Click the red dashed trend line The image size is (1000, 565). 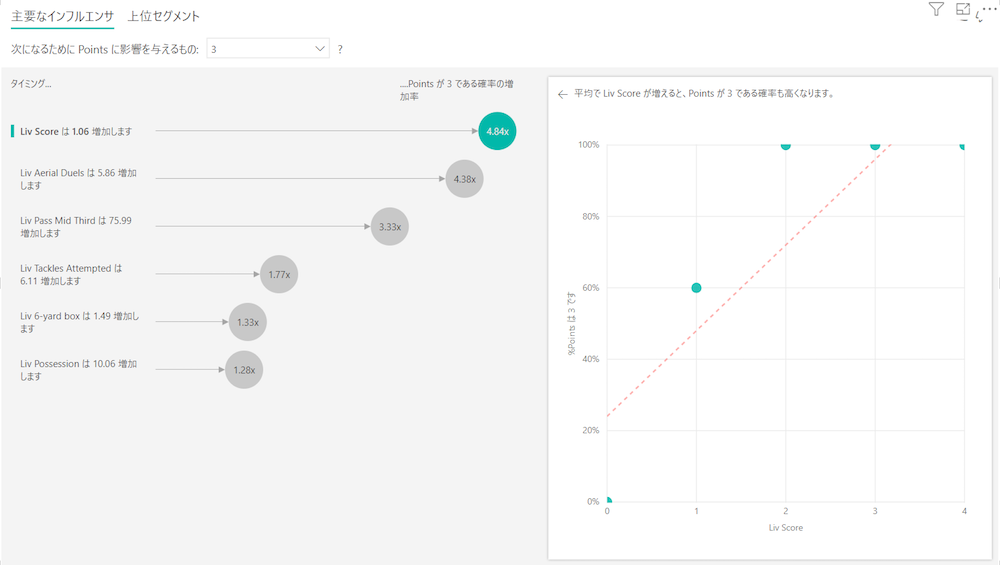tap(749, 281)
